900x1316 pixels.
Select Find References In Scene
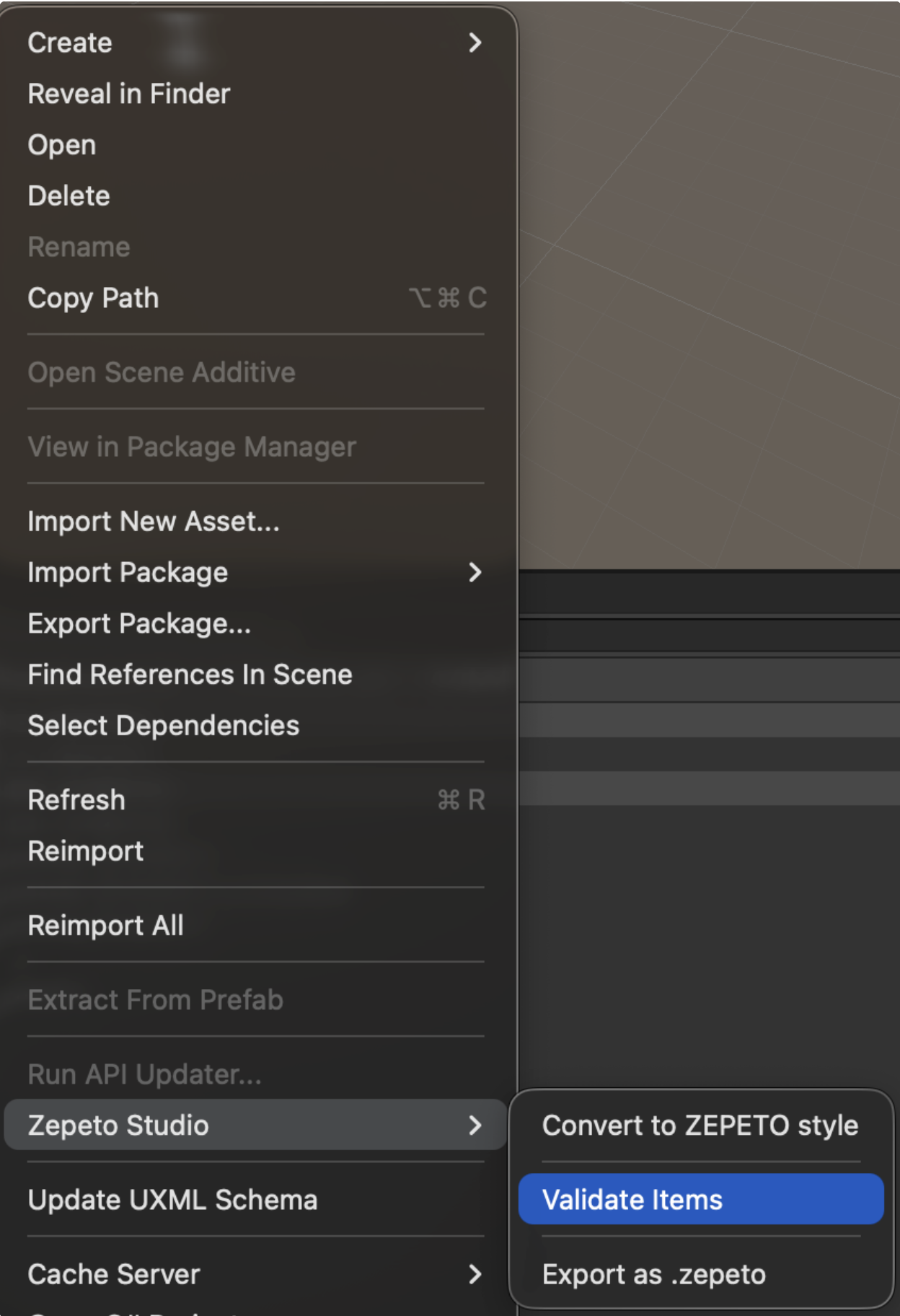click(x=255, y=675)
